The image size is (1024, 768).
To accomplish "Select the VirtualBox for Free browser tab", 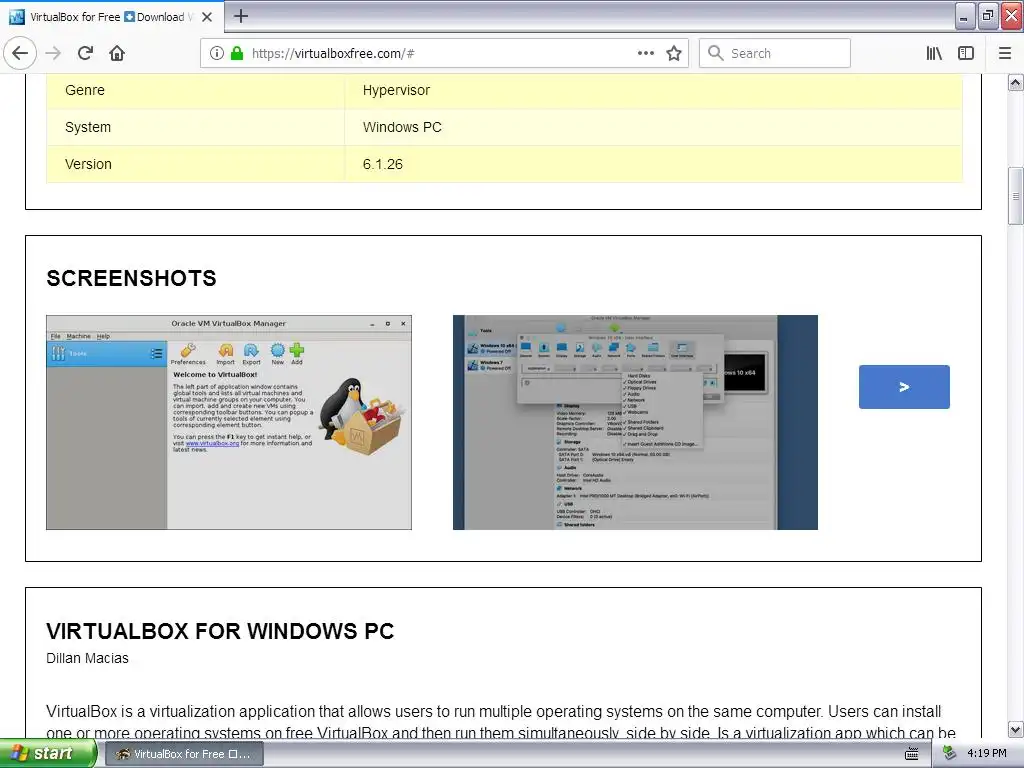I will 112,17.
